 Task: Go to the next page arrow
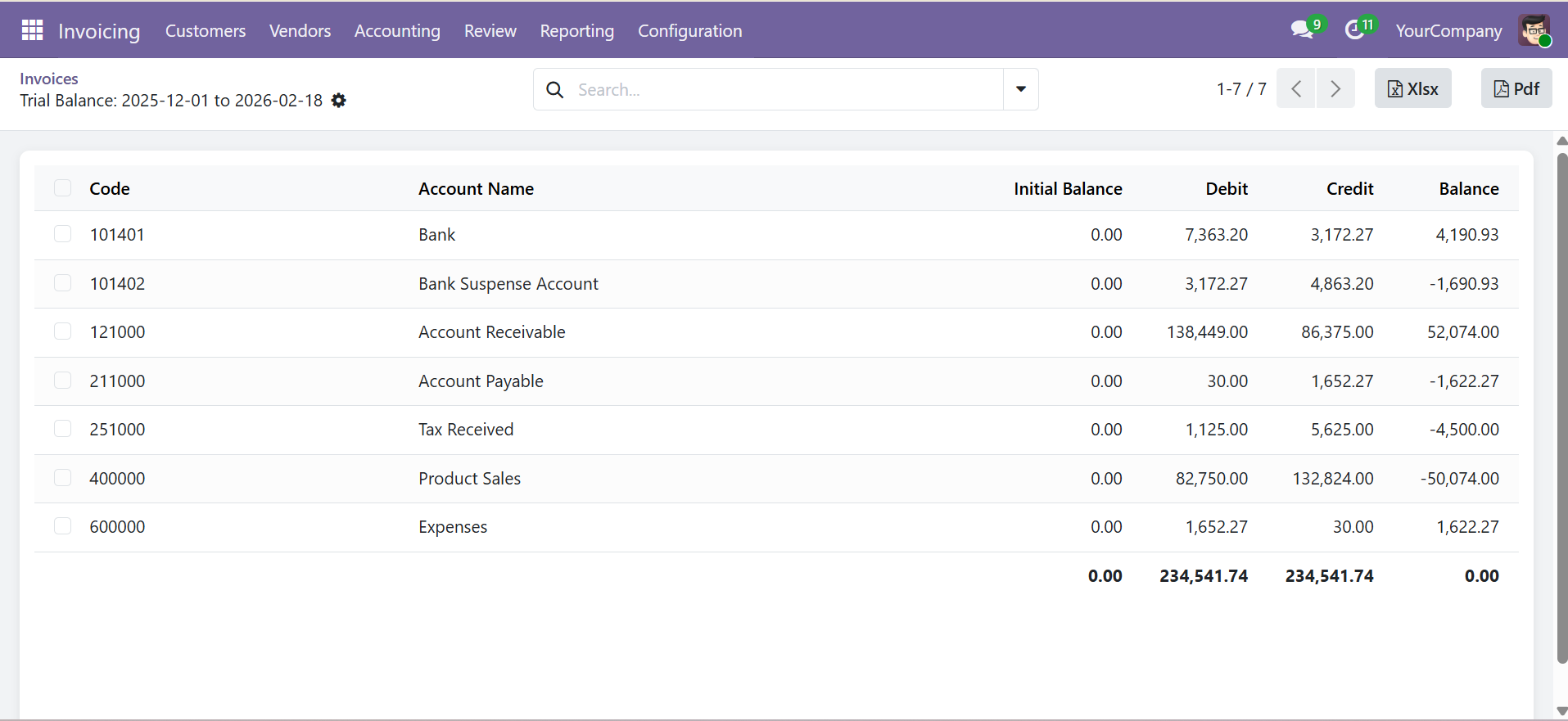click(x=1335, y=88)
